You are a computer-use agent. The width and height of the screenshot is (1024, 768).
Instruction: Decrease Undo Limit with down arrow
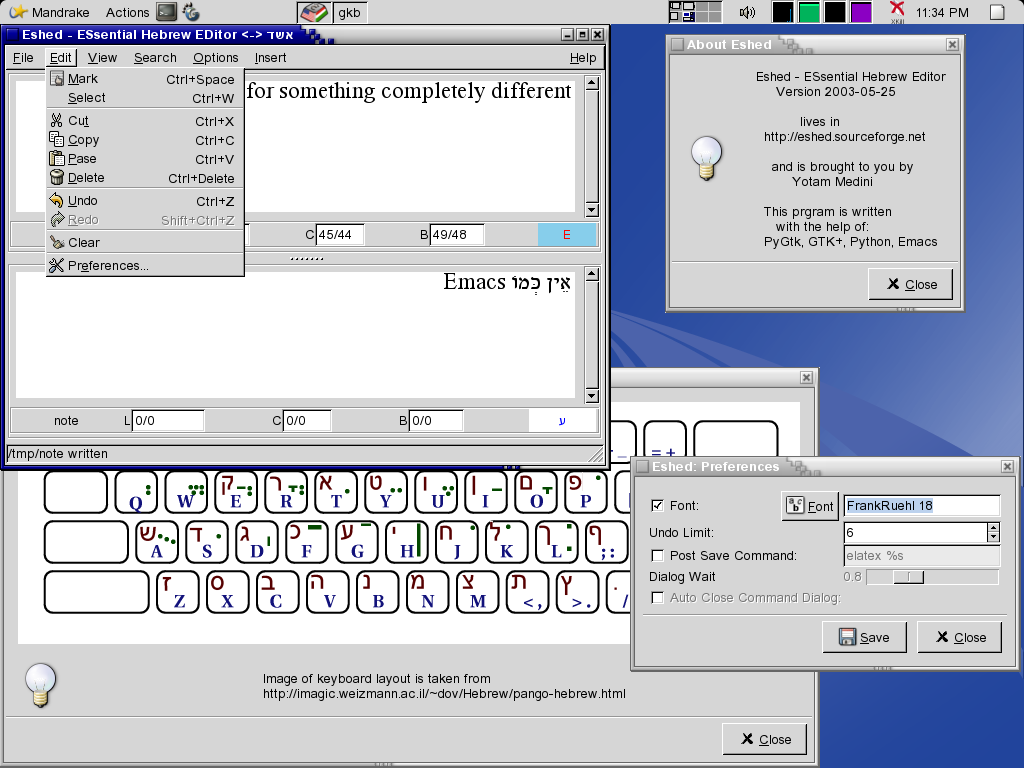993,537
